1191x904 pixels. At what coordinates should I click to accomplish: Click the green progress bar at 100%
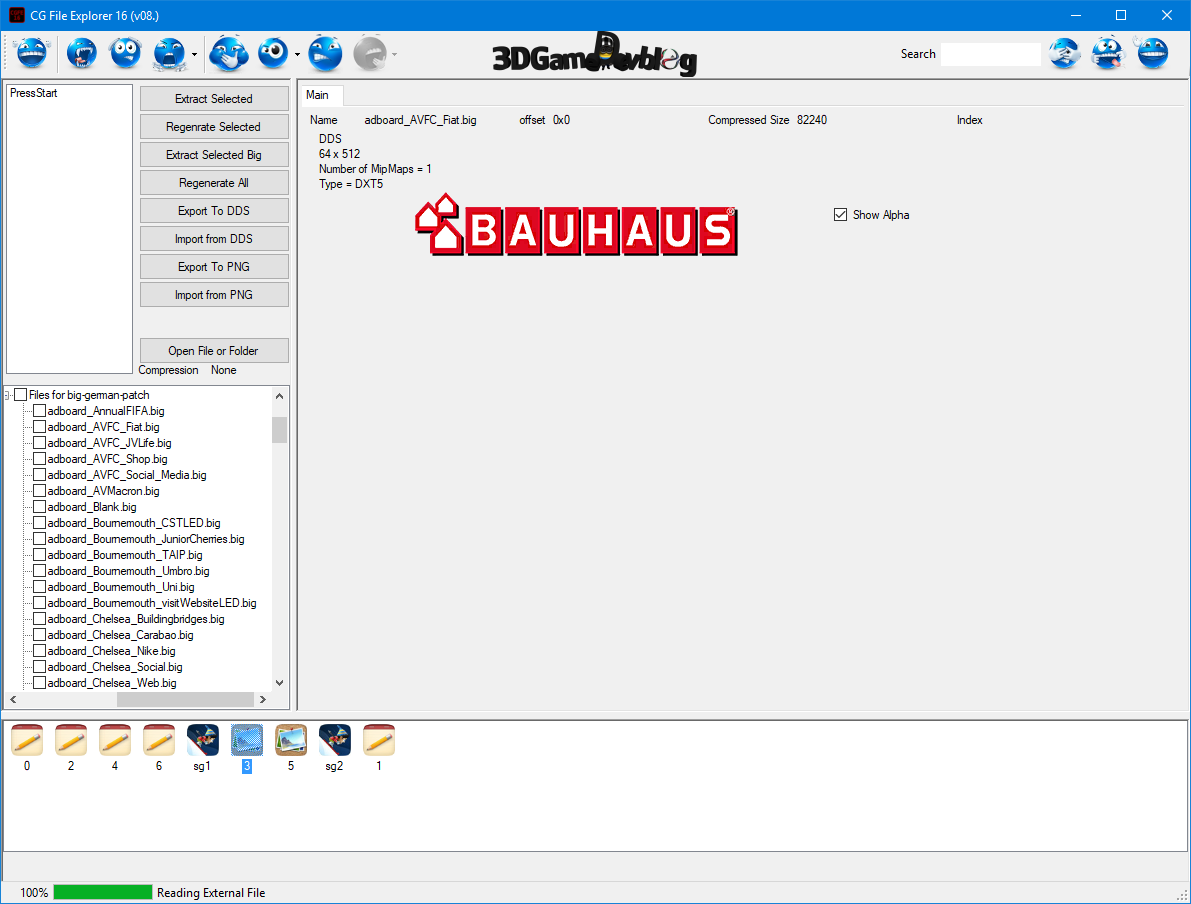point(103,892)
